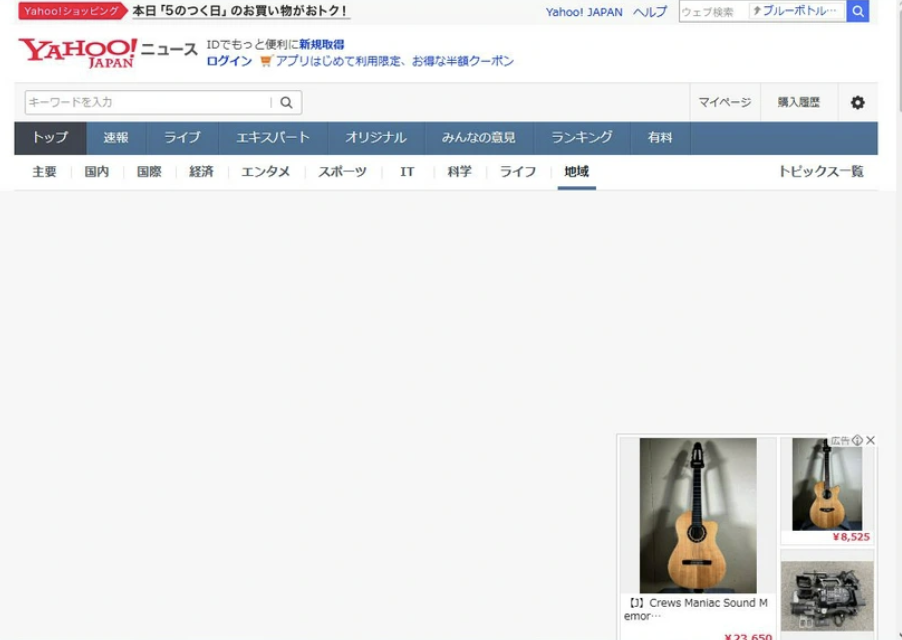Switch to the 科学 category
Image resolution: width=902 pixels, height=640 pixels.
coord(460,171)
